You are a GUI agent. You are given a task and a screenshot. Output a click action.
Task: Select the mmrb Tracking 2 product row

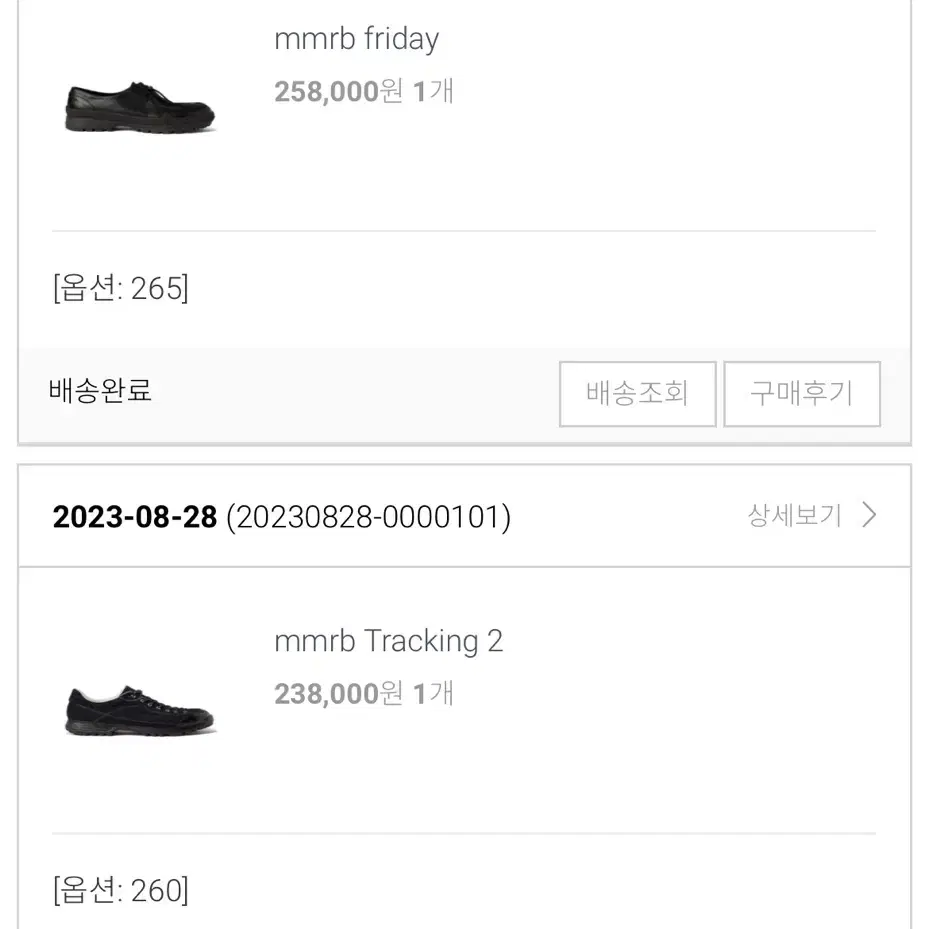(x=464, y=701)
